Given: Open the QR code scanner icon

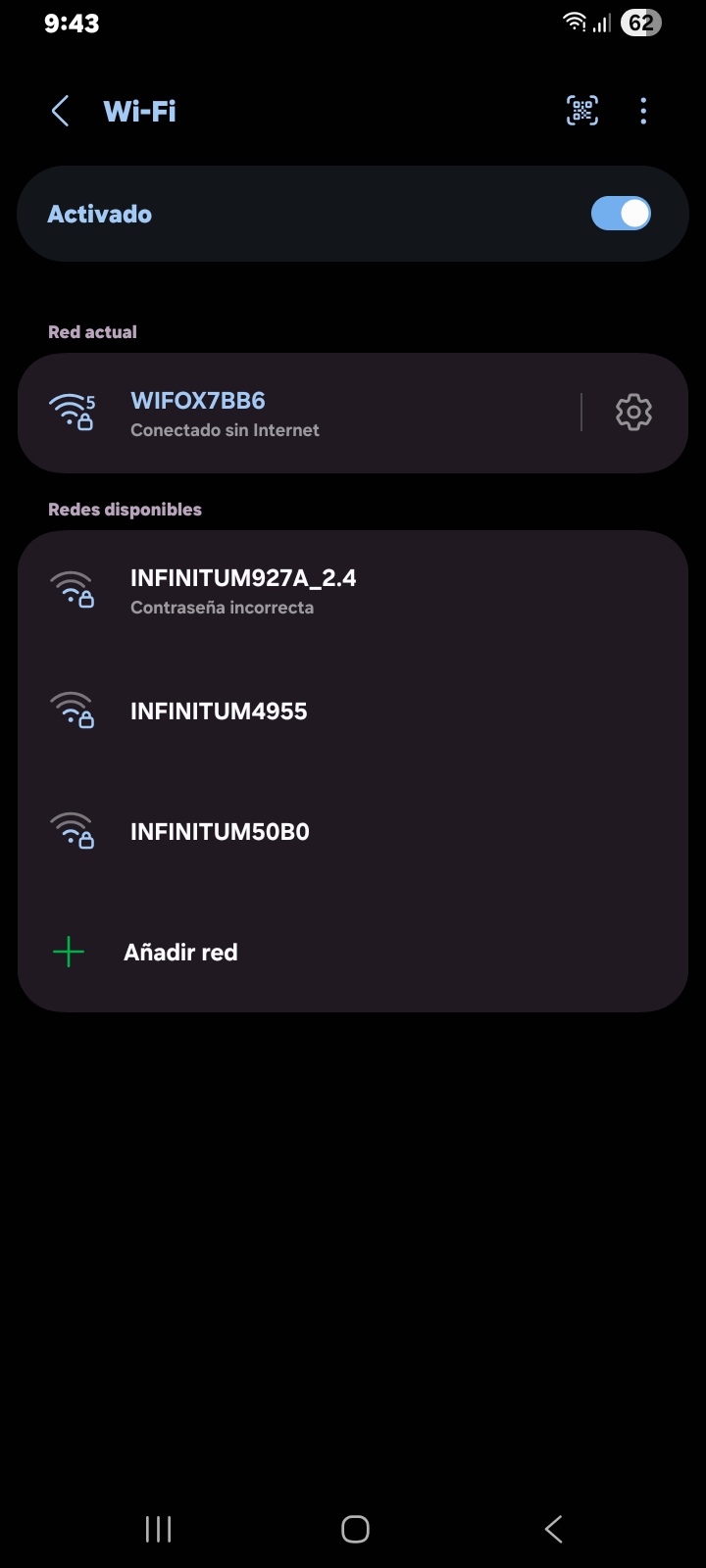Looking at the screenshot, I should click(582, 111).
